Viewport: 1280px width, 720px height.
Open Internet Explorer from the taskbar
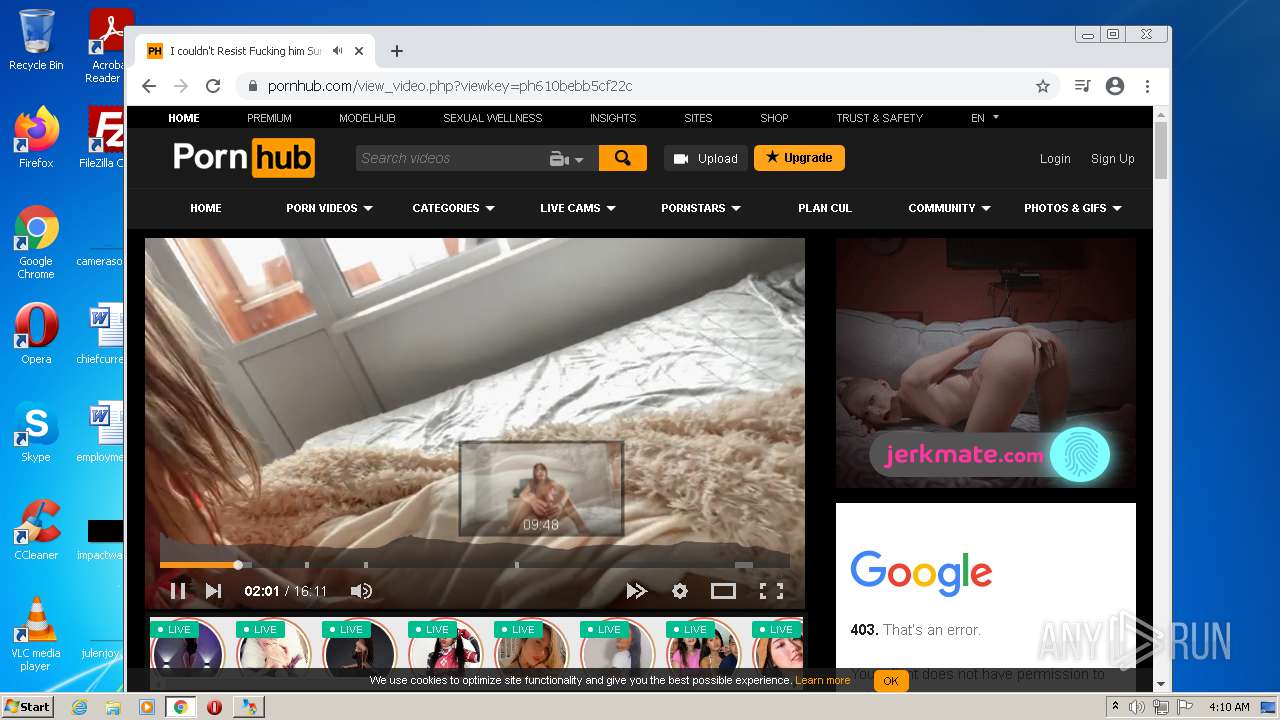pyautogui.click(x=79, y=707)
